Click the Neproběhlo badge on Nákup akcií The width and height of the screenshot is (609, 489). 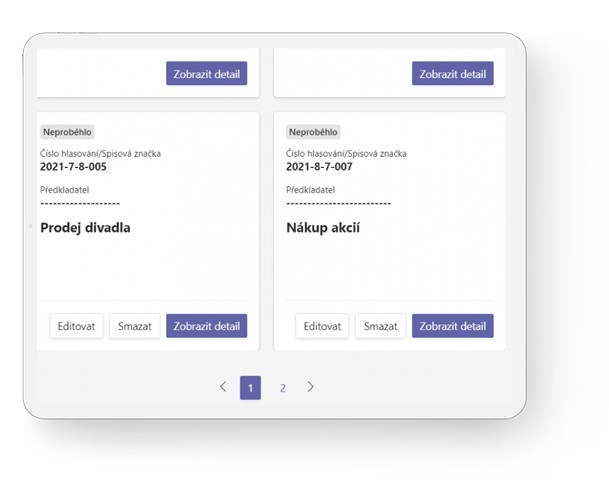point(314,131)
